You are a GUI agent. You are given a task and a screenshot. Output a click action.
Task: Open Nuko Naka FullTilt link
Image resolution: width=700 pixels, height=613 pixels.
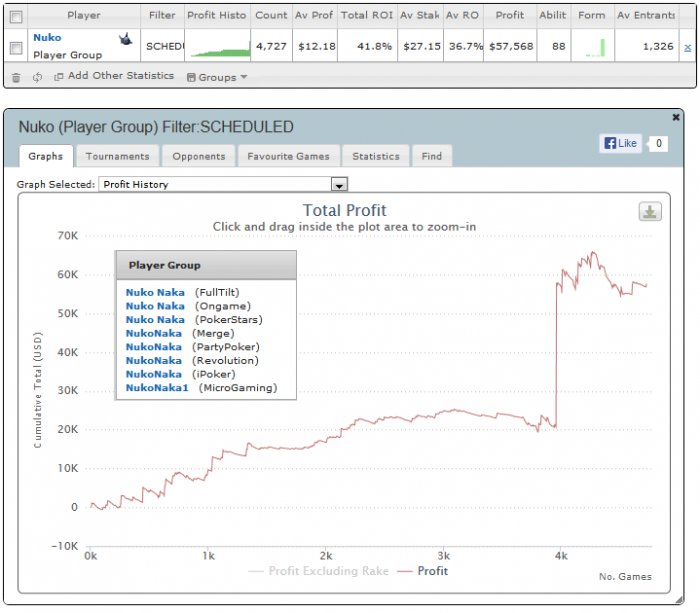pos(155,292)
